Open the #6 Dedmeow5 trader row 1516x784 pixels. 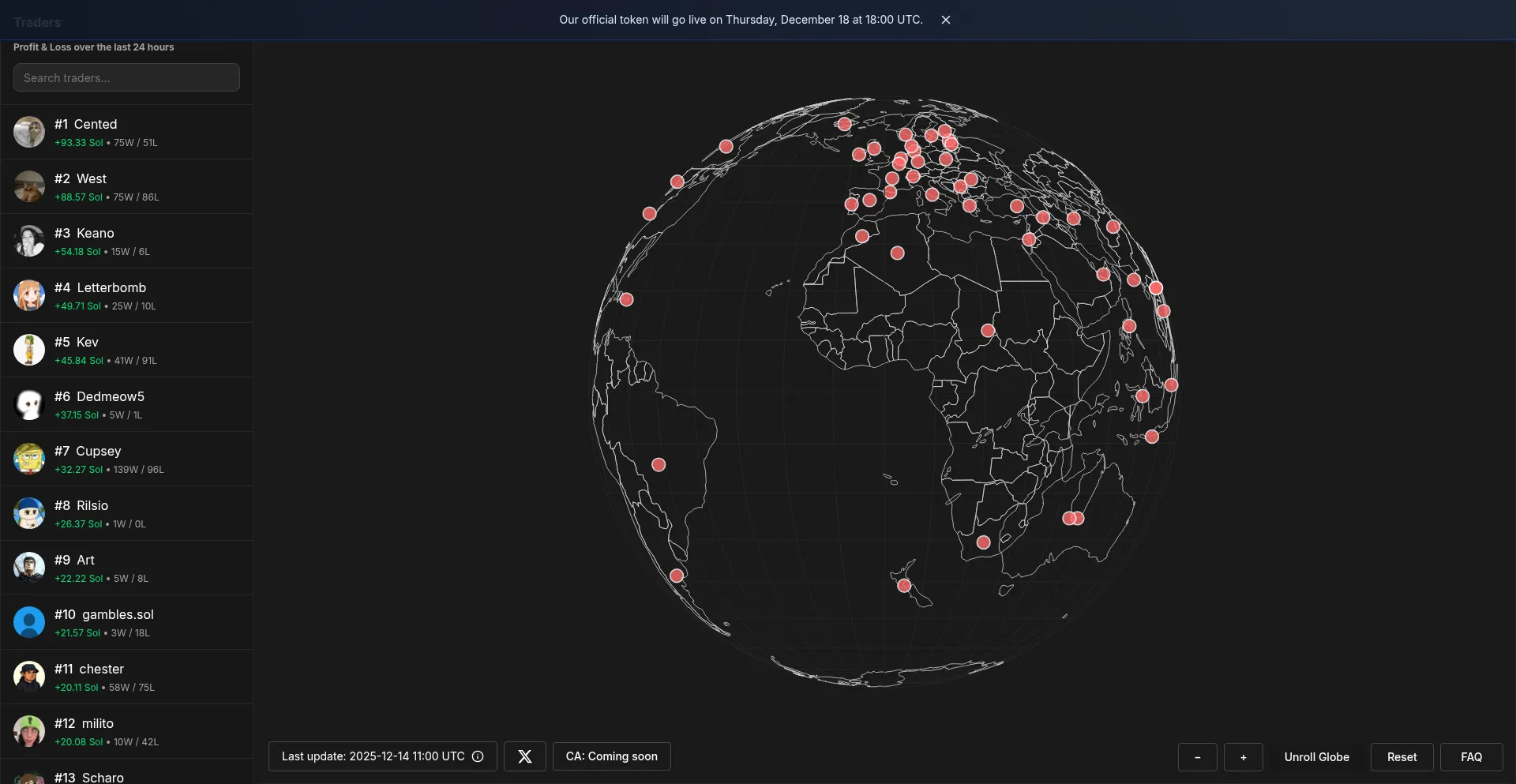pyautogui.click(x=126, y=404)
